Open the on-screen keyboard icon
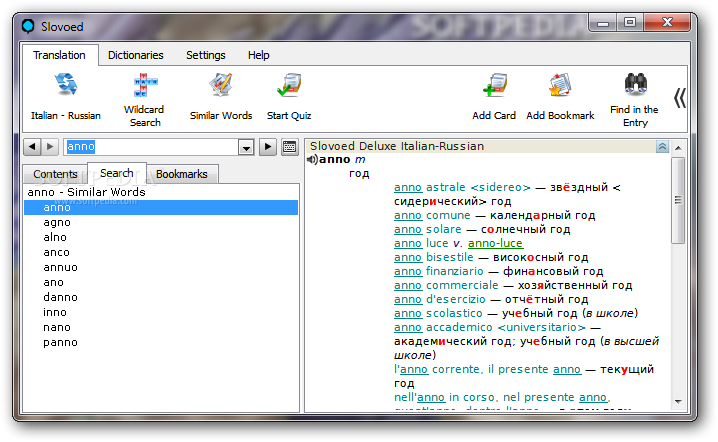 (289, 147)
